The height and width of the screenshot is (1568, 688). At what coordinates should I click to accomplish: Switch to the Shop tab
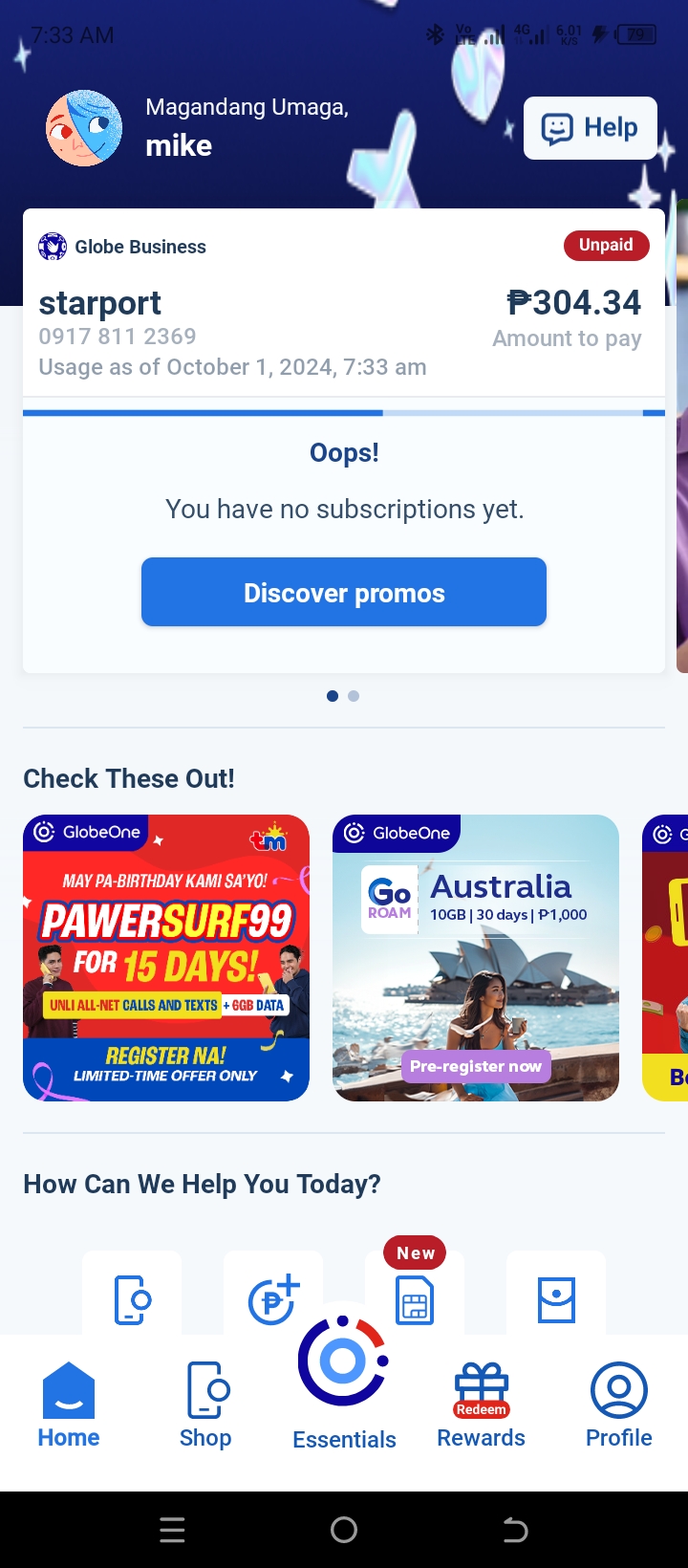pos(205,1405)
